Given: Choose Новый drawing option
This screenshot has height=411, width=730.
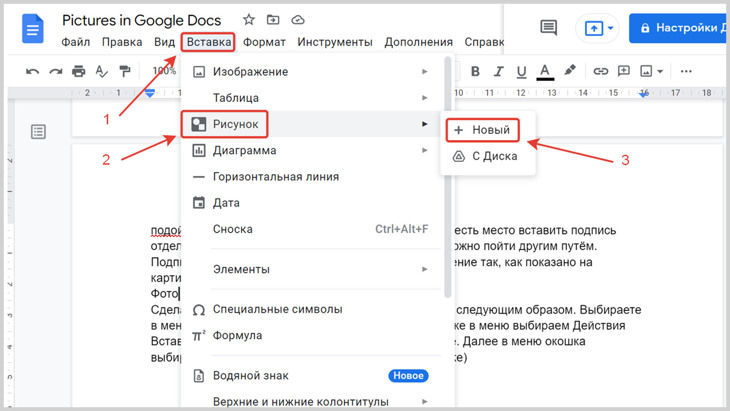Looking at the screenshot, I should click(487, 130).
